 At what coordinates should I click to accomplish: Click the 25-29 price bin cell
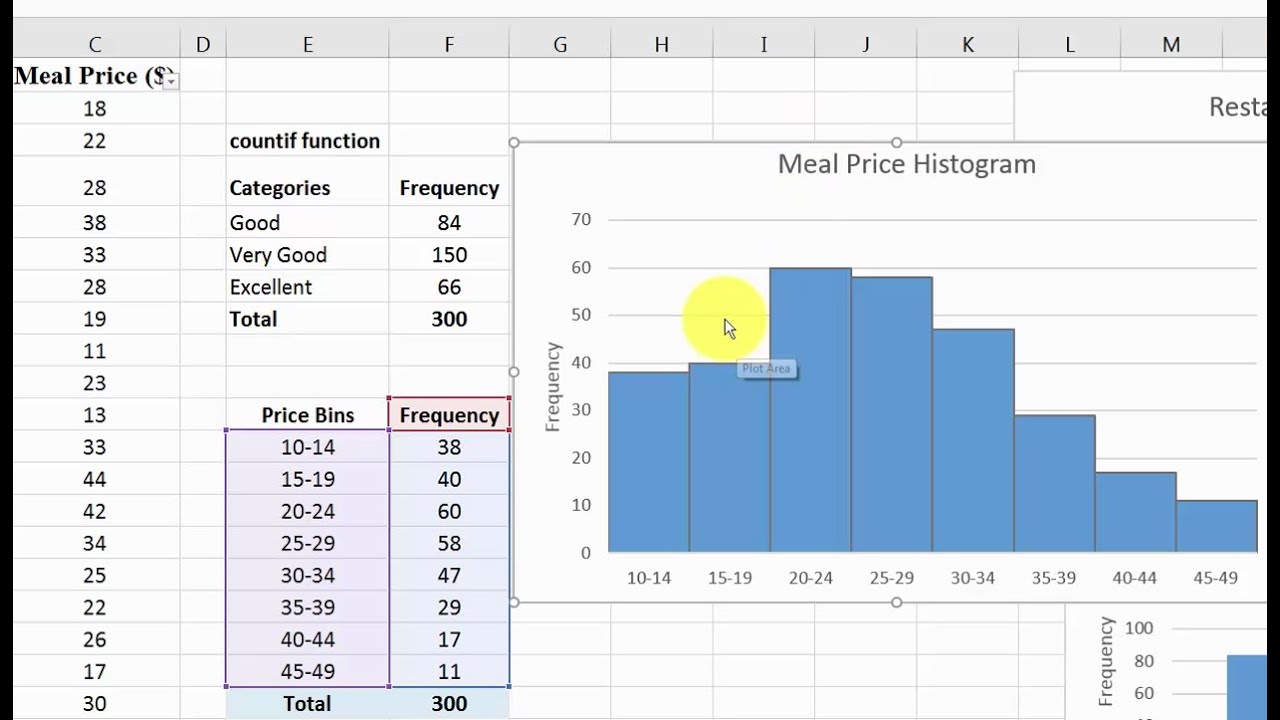pyautogui.click(x=307, y=543)
